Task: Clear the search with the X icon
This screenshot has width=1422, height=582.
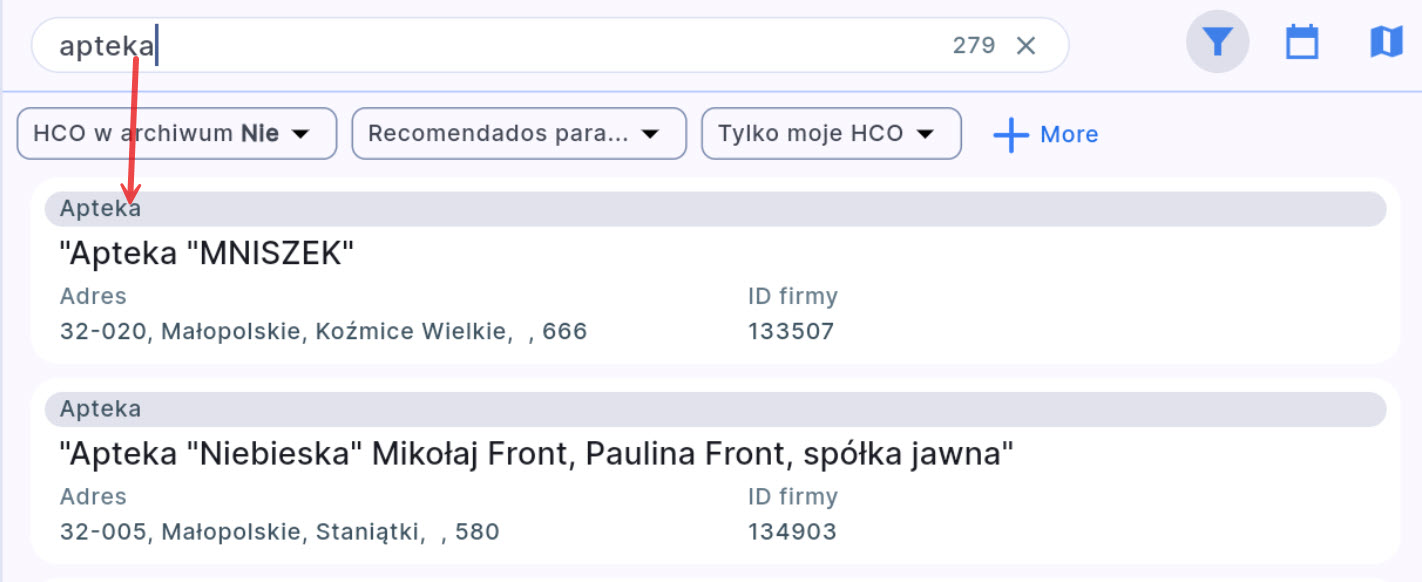Action: pyautogui.click(x=1027, y=44)
